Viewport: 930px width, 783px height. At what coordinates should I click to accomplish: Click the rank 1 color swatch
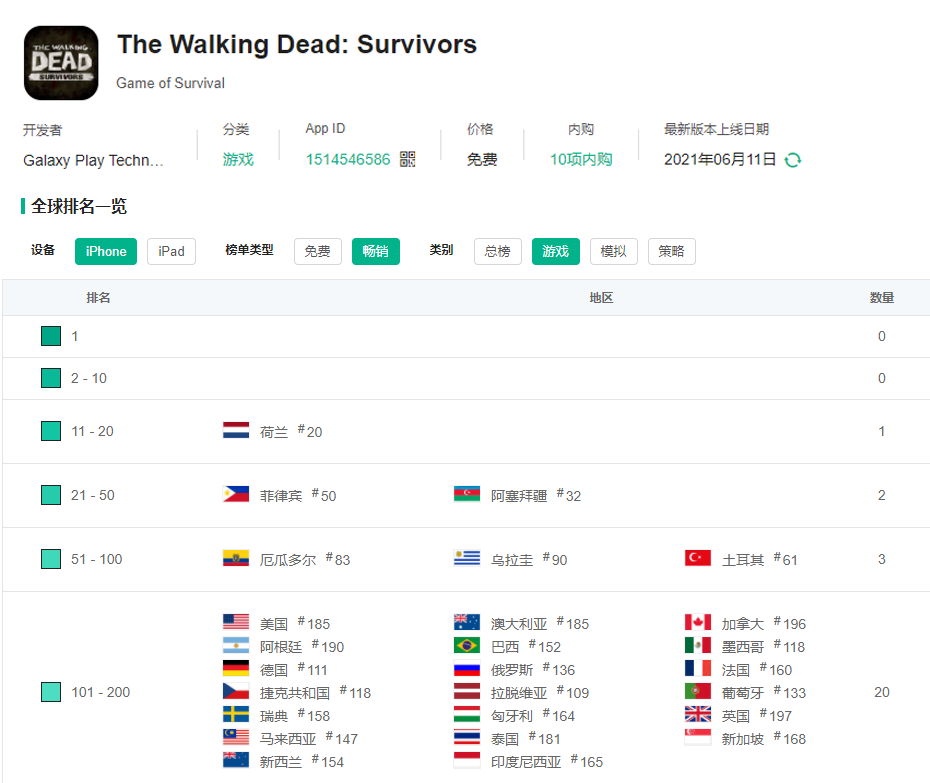tap(51, 336)
